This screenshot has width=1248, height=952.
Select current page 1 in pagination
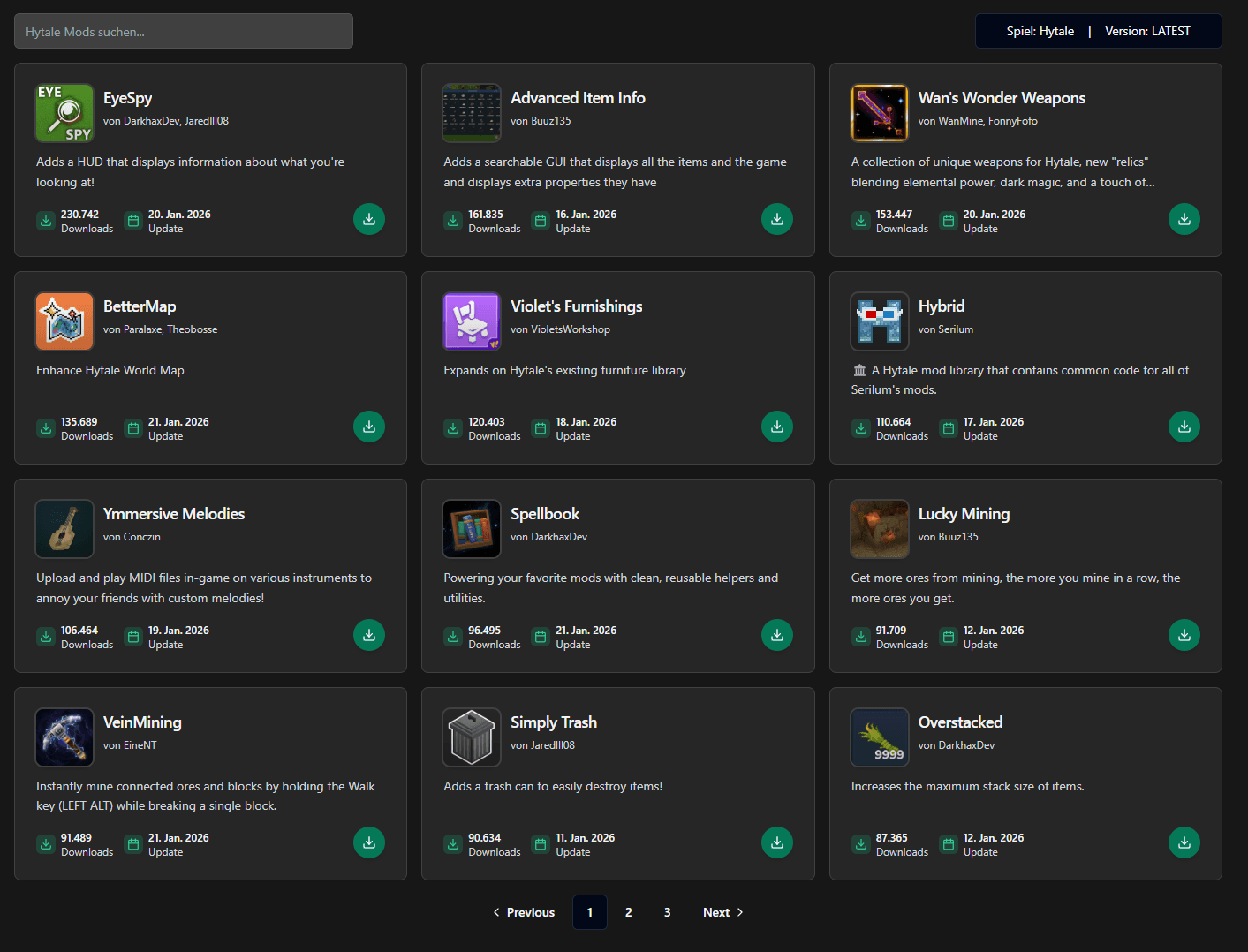point(589,912)
